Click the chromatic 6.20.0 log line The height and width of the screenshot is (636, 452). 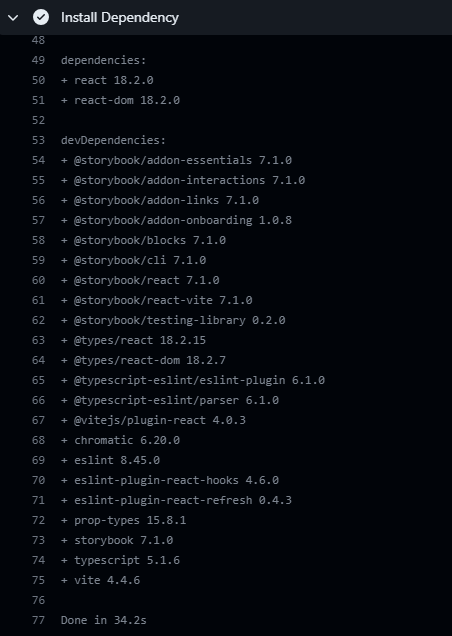click(x=121, y=440)
